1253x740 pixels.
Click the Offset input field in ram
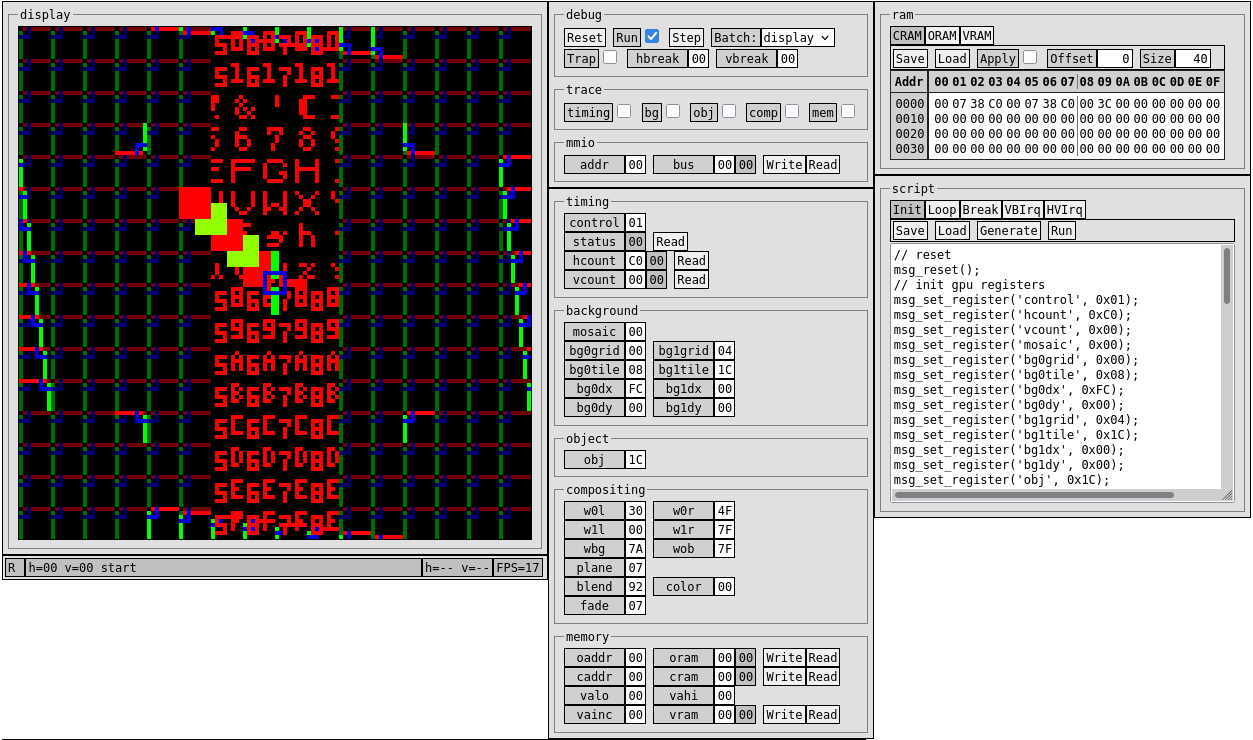pos(1114,58)
